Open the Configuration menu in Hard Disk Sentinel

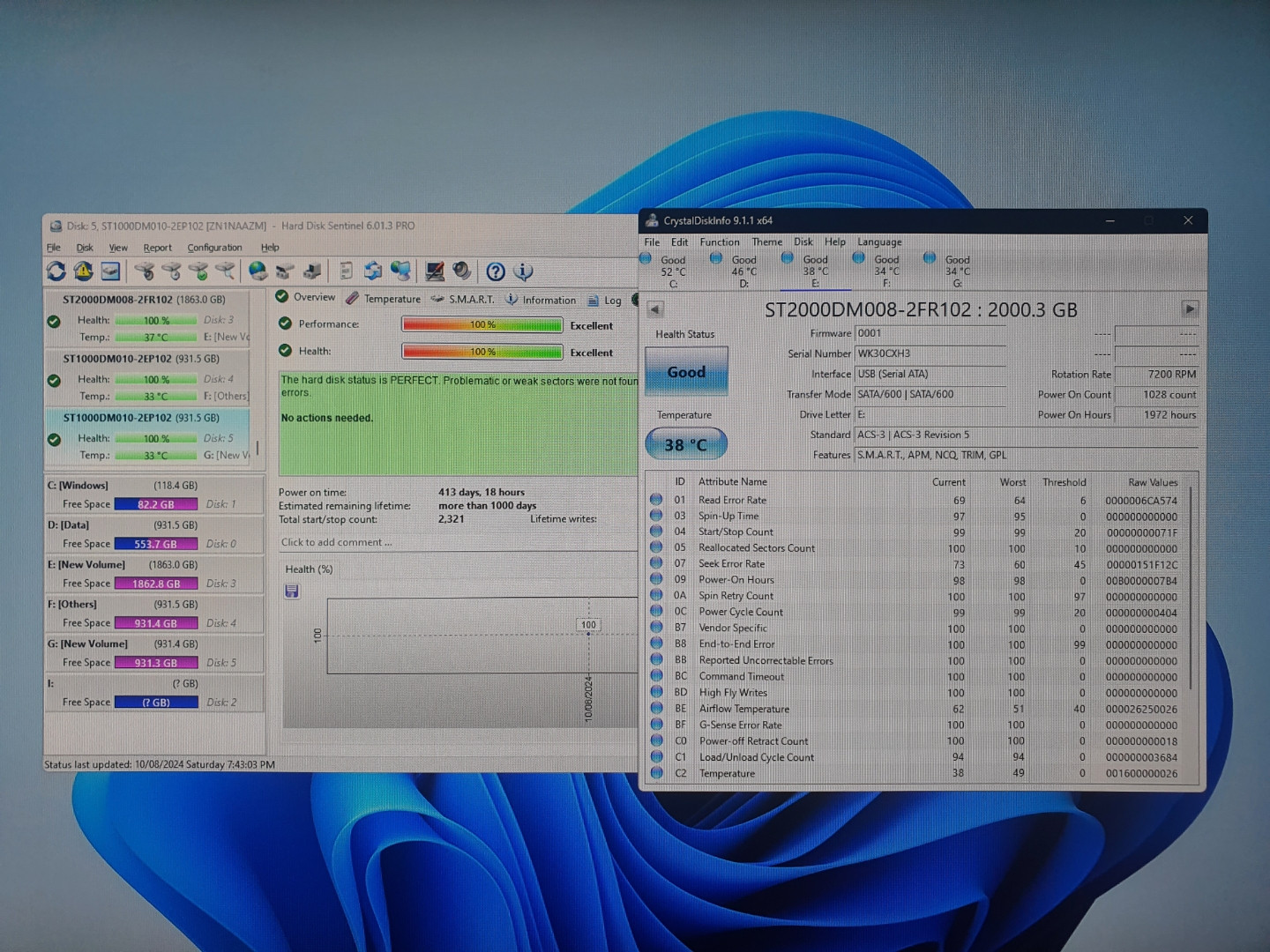pos(214,248)
